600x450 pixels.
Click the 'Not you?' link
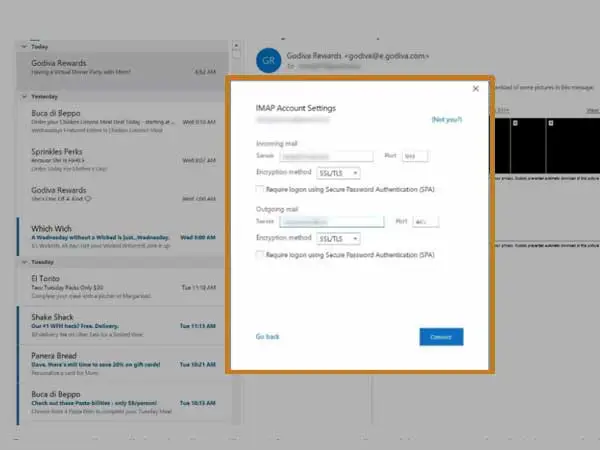coord(447,120)
